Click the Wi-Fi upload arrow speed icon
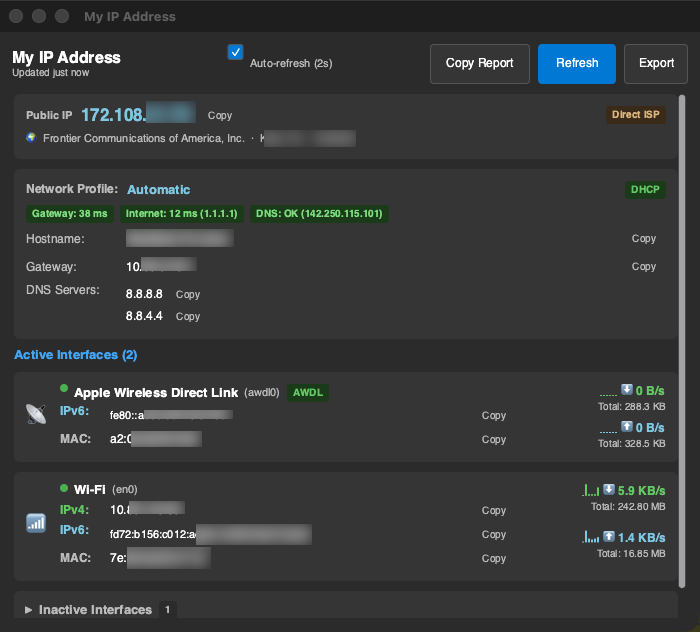 coord(608,538)
